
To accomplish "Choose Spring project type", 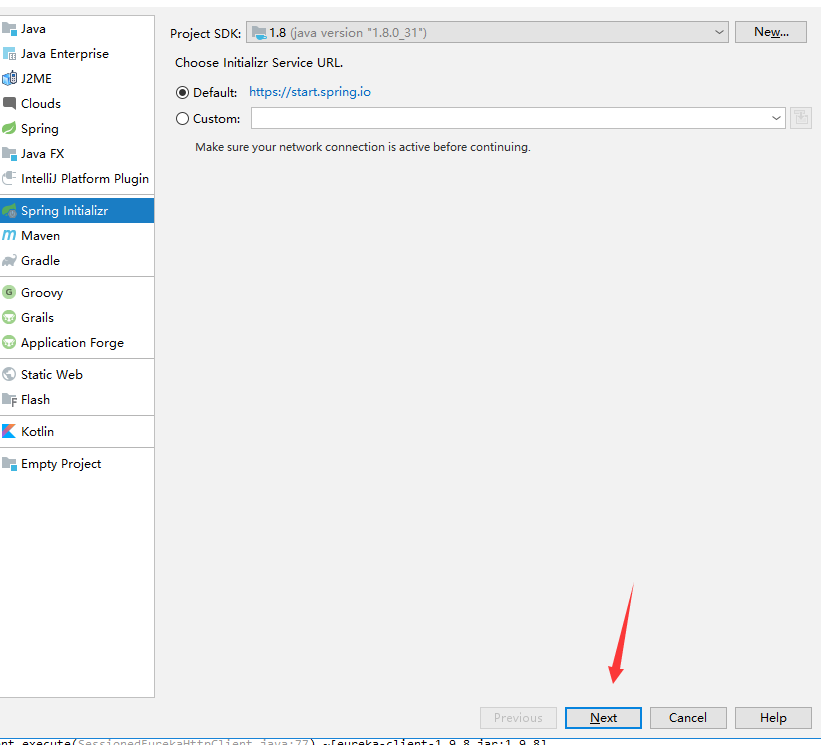I will pos(77,128).
